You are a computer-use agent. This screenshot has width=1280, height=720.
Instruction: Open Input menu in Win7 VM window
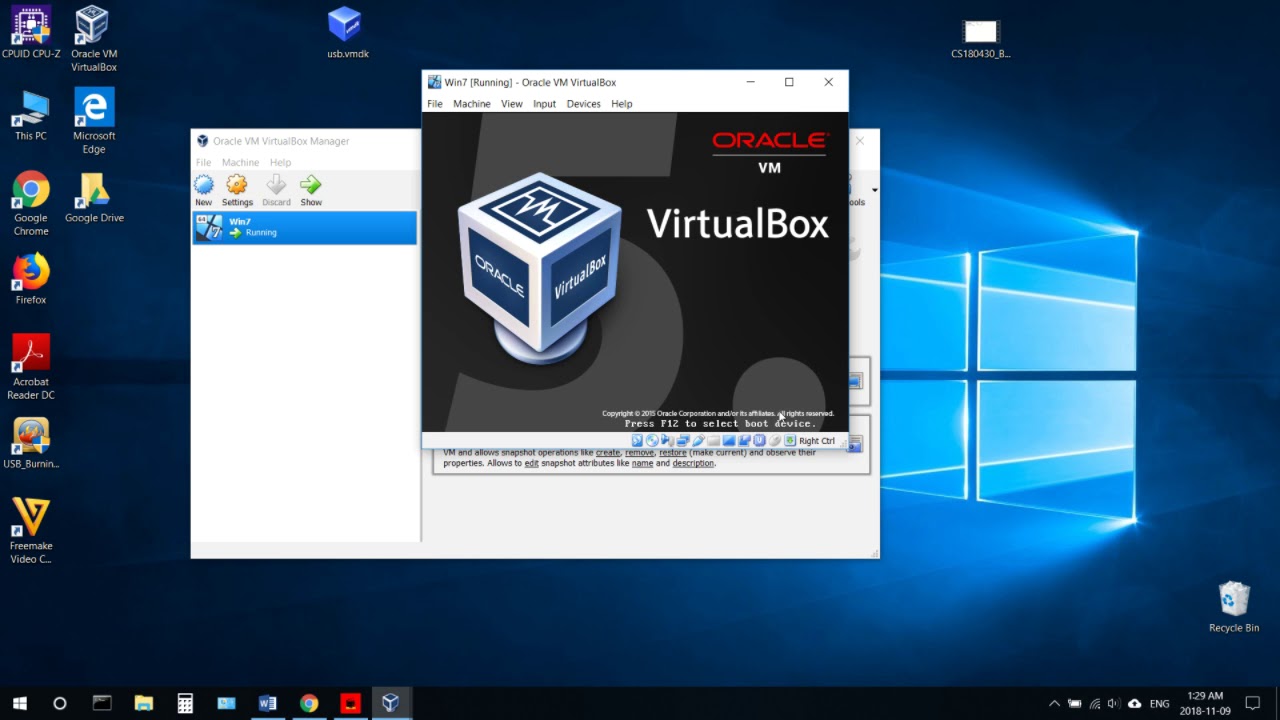(x=544, y=104)
